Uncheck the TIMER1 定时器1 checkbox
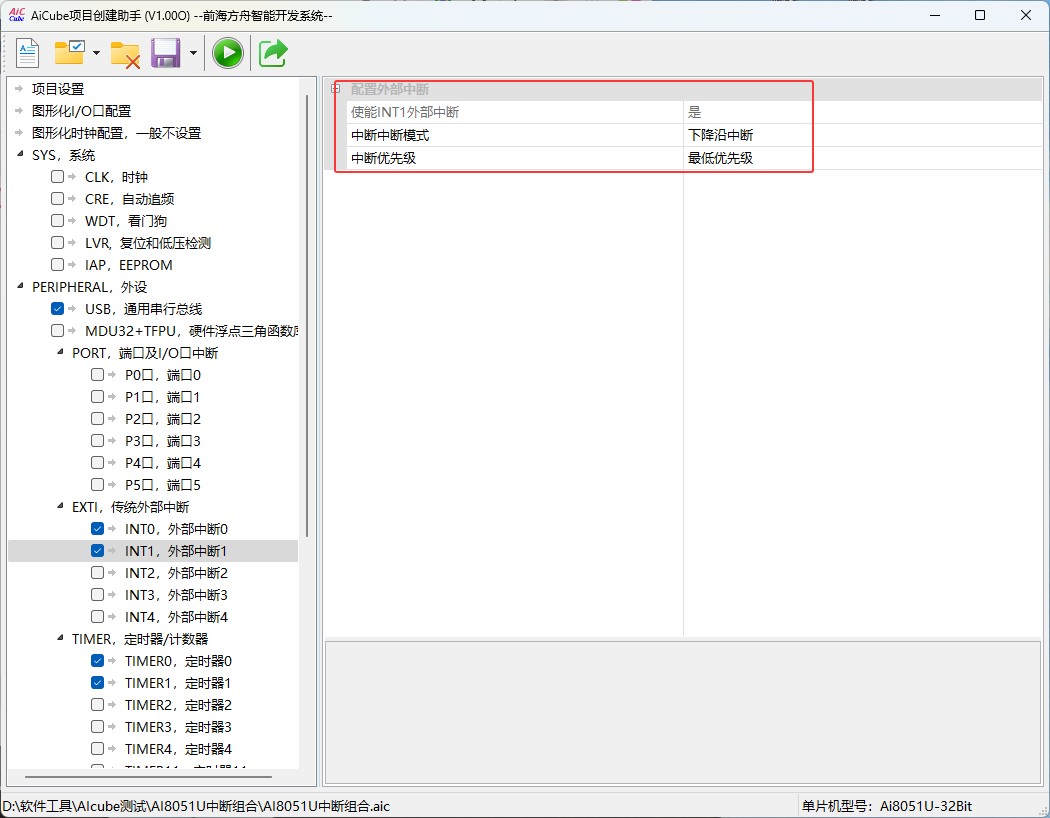This screenshot has height=818, width=1050. point(98,683)
